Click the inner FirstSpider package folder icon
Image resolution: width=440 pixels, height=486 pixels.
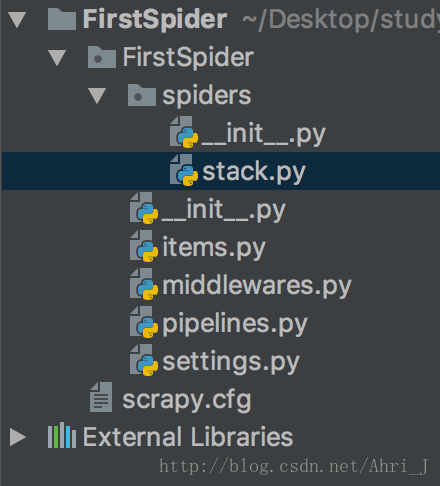tap(102, 57)
